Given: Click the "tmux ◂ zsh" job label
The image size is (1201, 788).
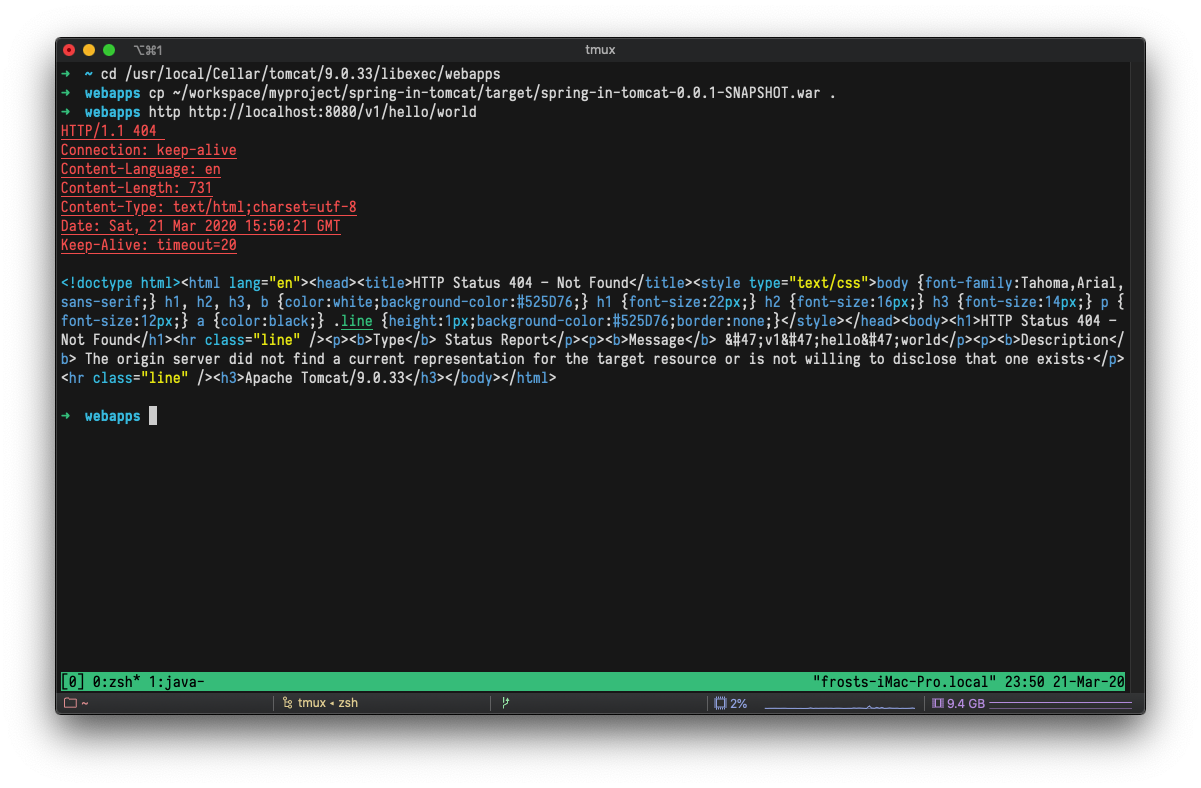Looking at the screenshot, I should (328, 703).
